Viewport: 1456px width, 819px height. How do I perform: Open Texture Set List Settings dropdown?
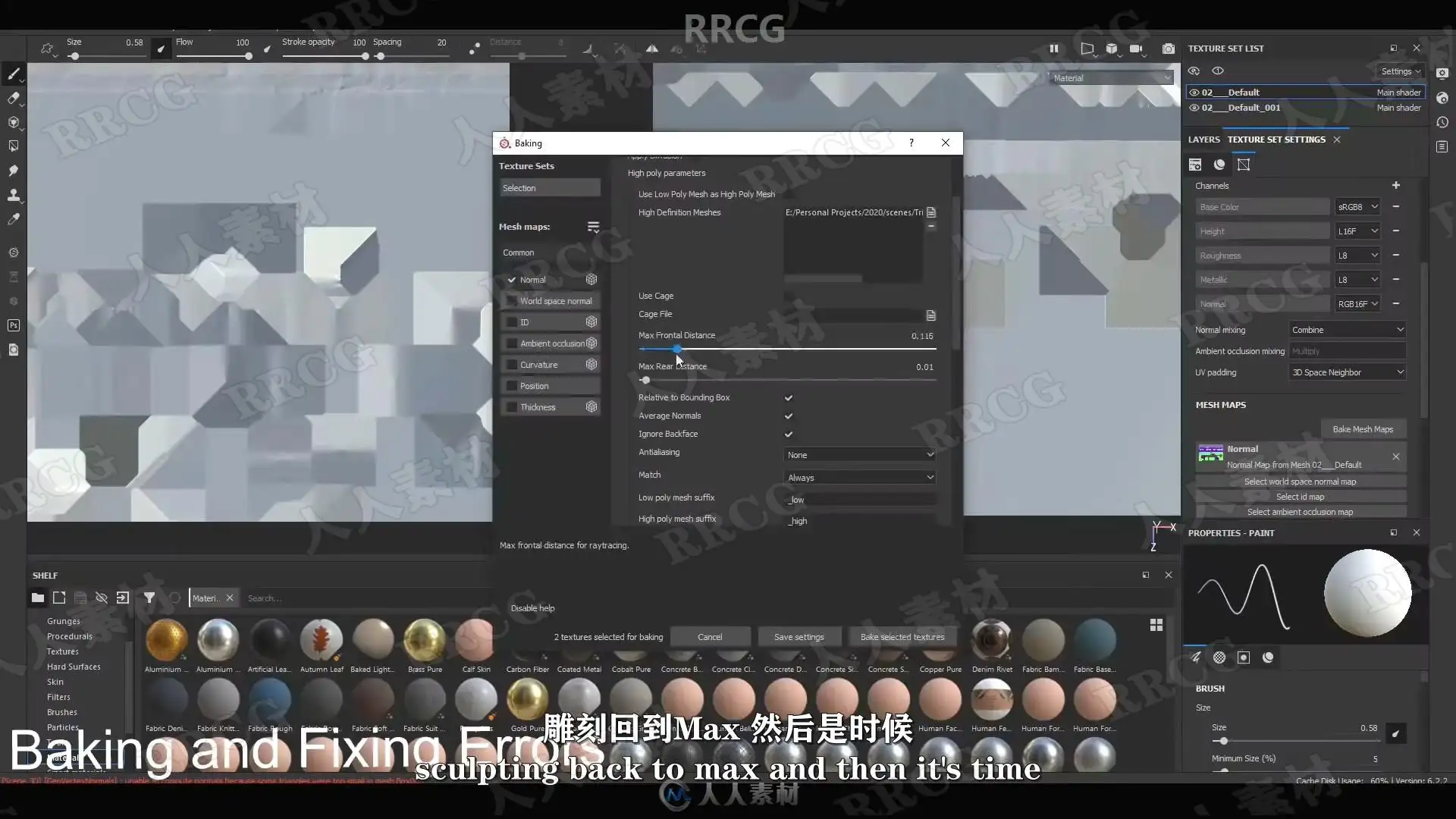pos(1401,71)
